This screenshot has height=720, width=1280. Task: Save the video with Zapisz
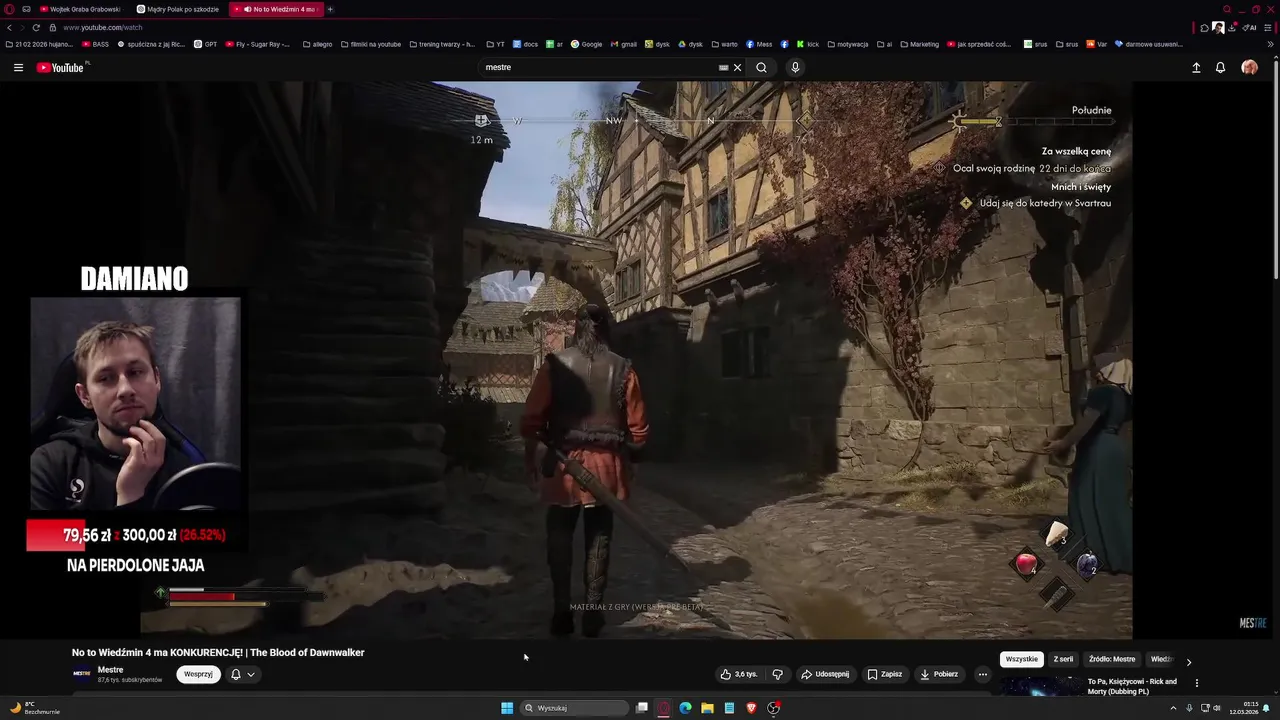tap(884, 674)
